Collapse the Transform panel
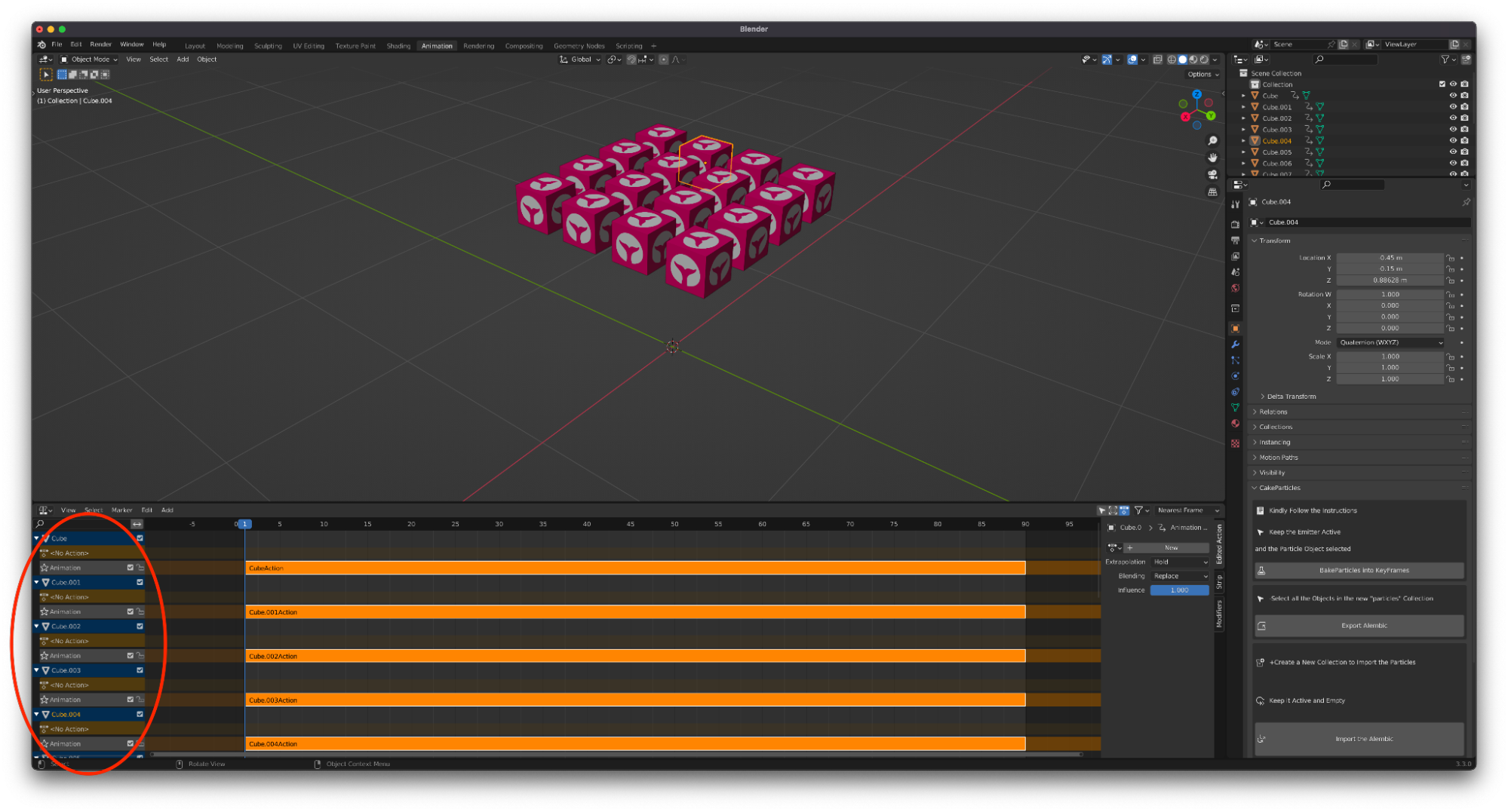This screenshot has width=1508, height=812. (1275, 241)
